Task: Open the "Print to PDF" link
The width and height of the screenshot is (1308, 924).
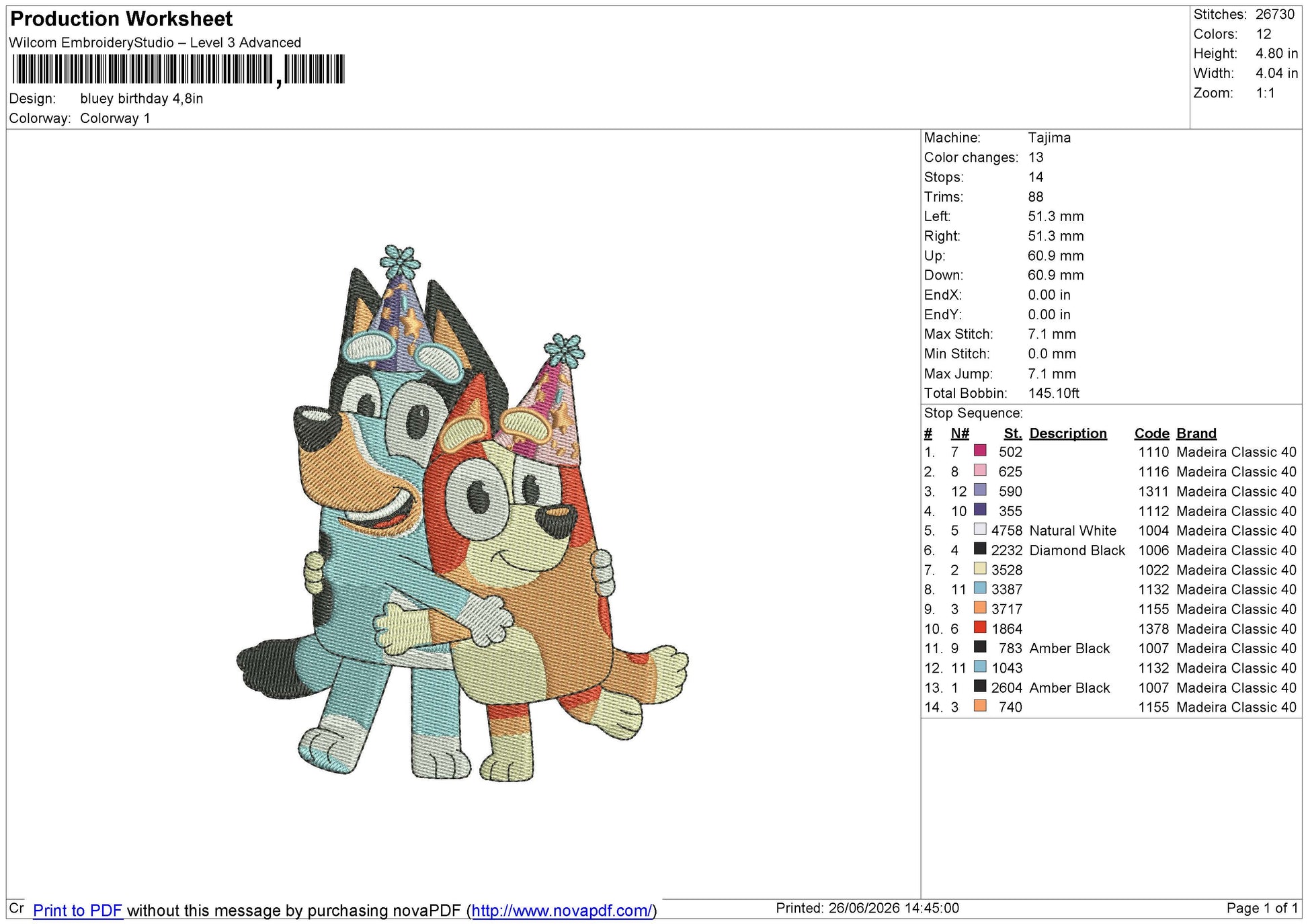Action: click(x=77, y=911)
